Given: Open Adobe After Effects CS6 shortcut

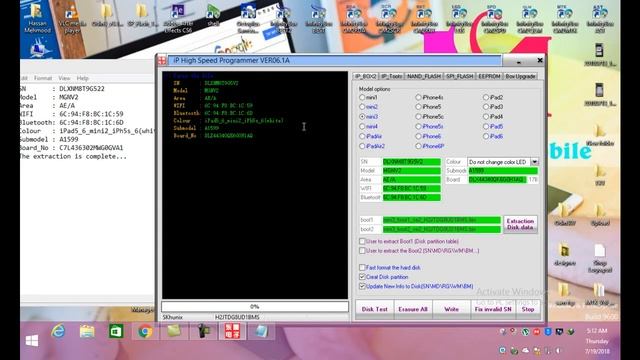Looking at the screenshot, I should pyautogui.click(x=178, y=18).
